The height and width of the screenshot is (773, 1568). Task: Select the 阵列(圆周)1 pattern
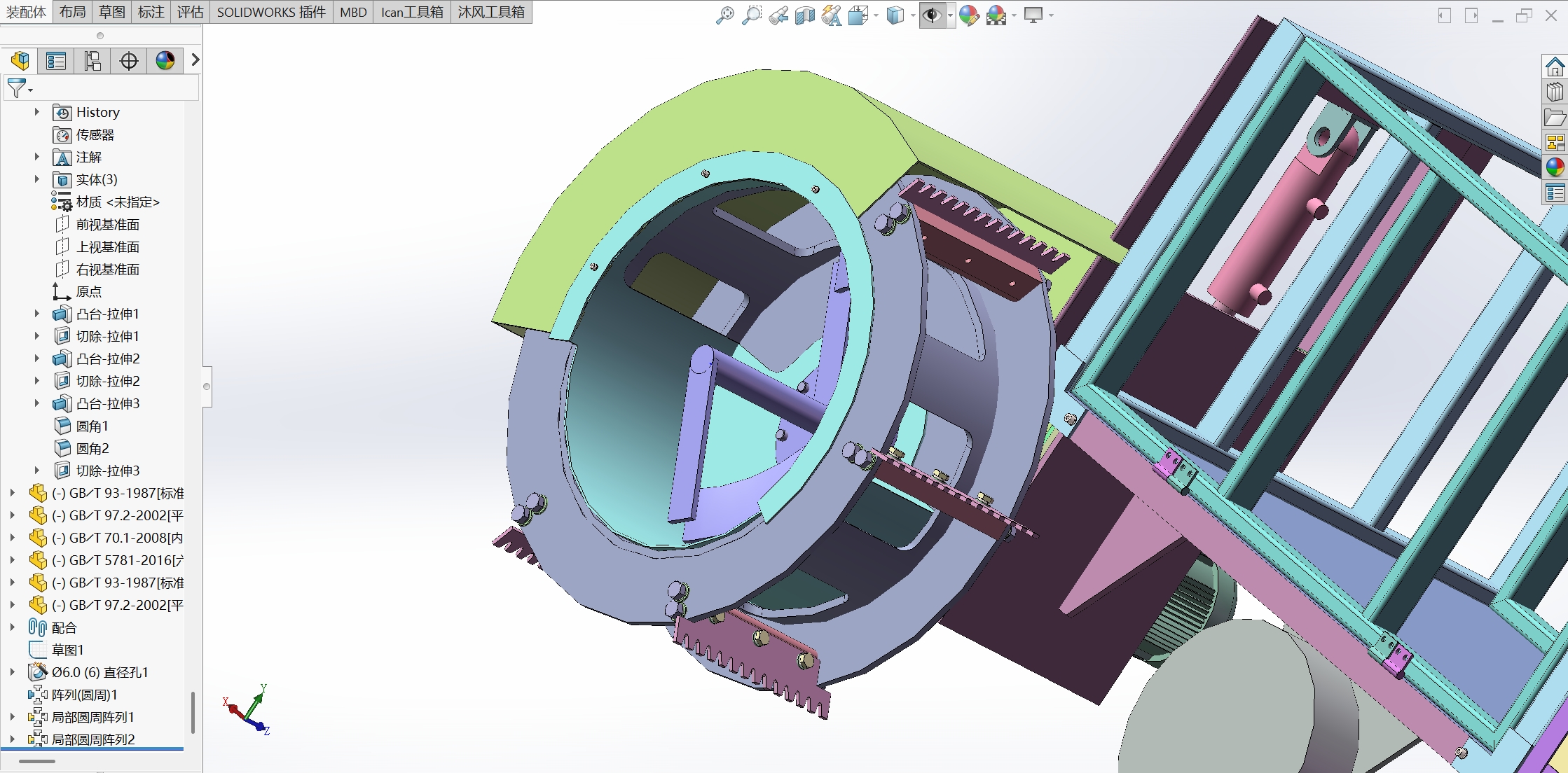coord(73,695)
